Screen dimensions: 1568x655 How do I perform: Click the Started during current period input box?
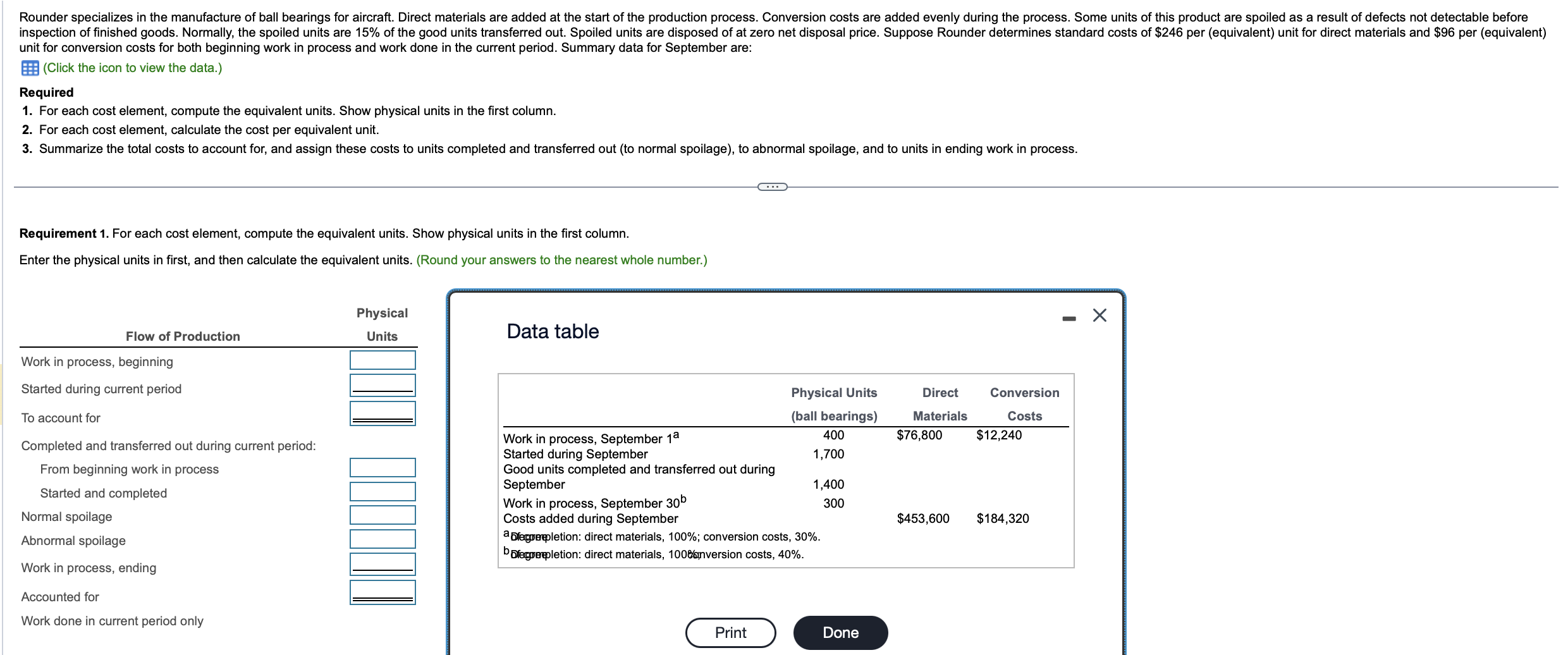[x=382, y=384]
